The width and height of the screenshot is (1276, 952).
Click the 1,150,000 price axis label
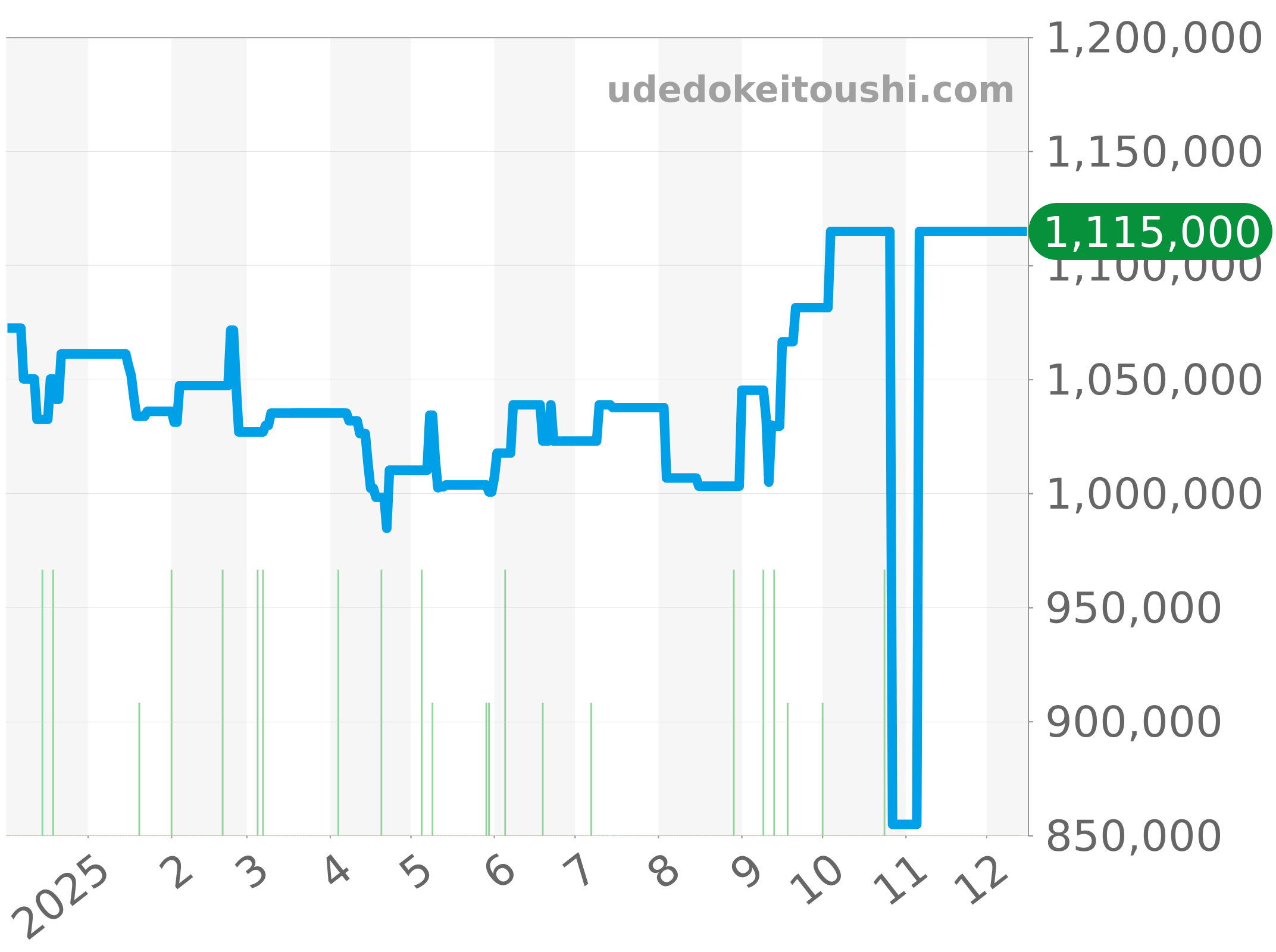pyautogui.click(x=1153, y=152)
